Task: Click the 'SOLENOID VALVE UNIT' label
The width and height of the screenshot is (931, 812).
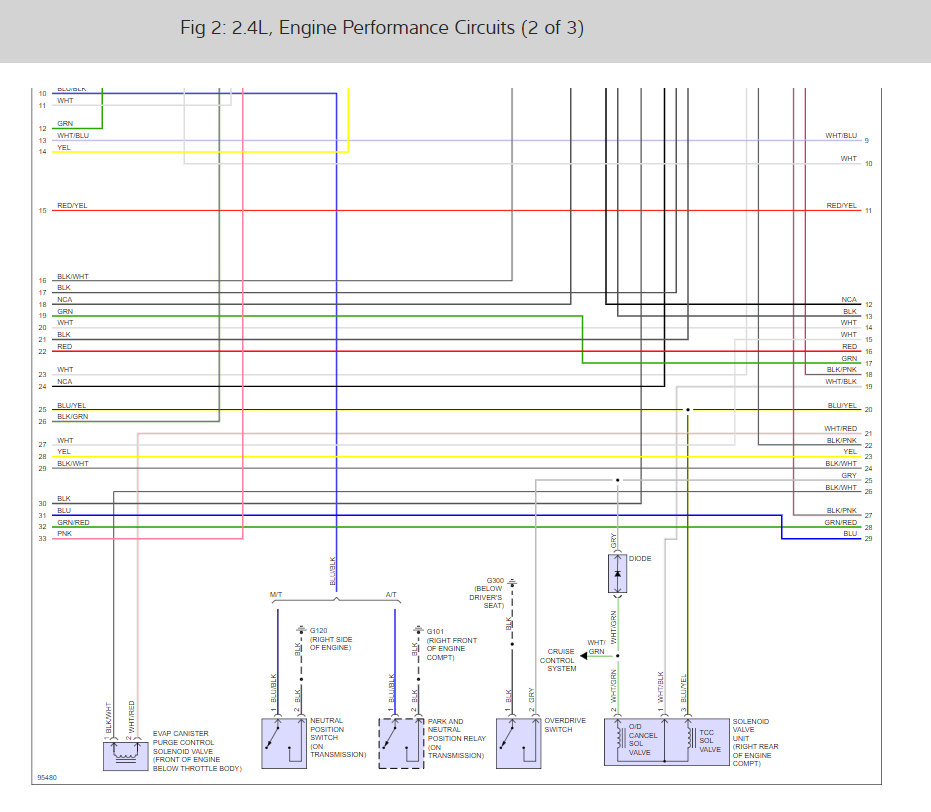Action: pyautogui.click(x=755, y=743)
